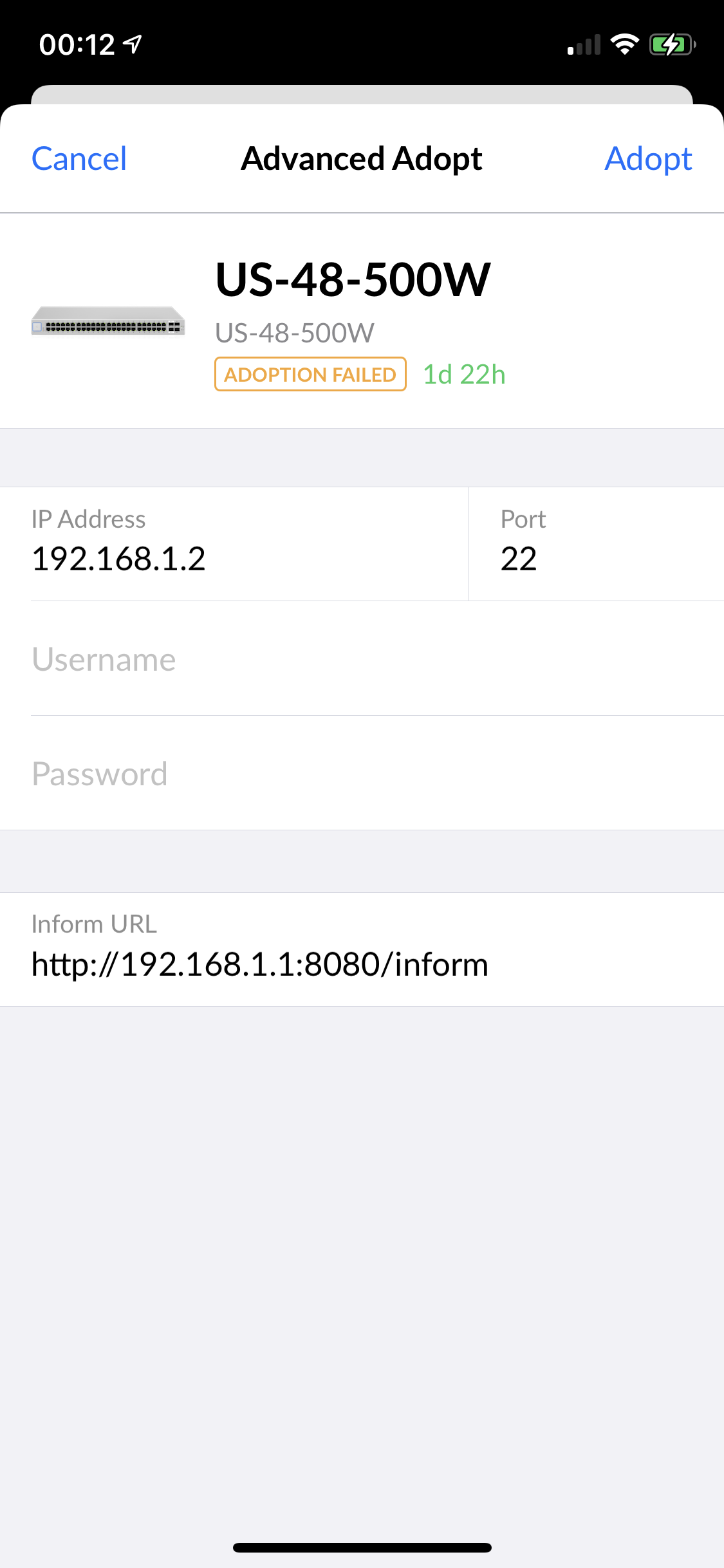Tap the home indicator bar
Screen dimensions: 724x1568
(x=362, y=1547)
